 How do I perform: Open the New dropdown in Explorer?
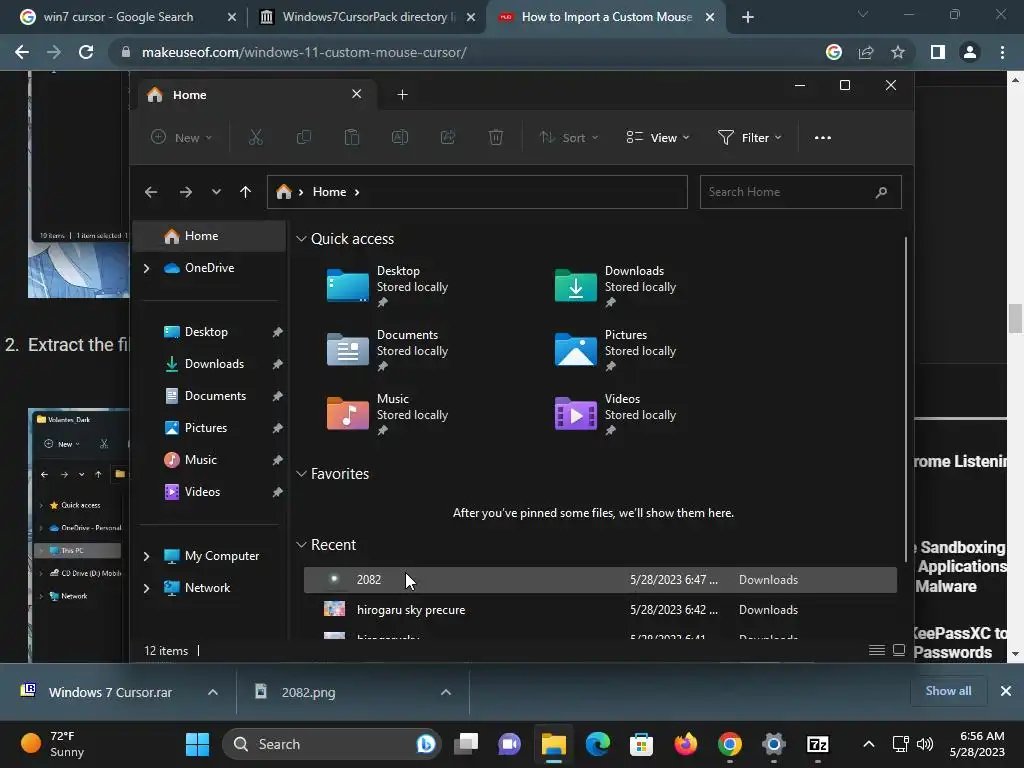coord(182,137)
